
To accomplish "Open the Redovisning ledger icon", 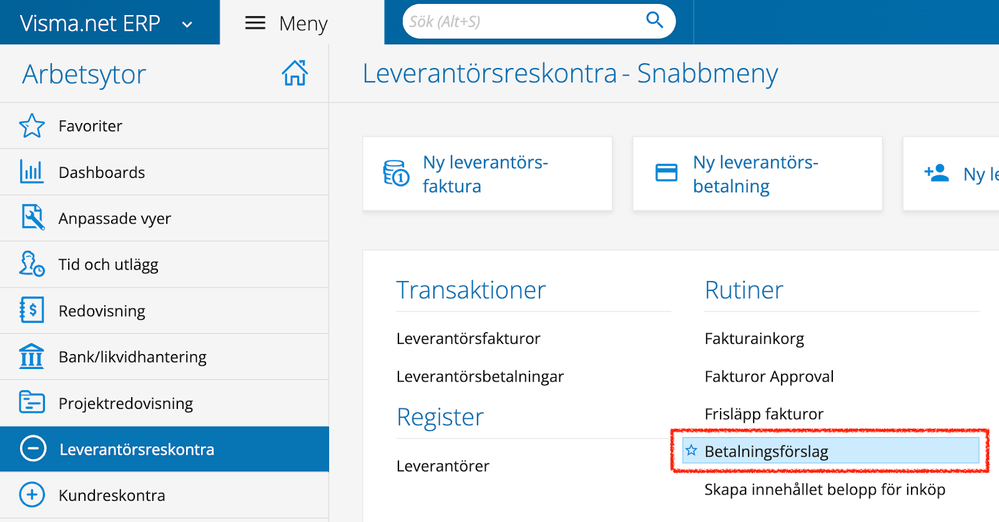I will (x=32, y=310).
